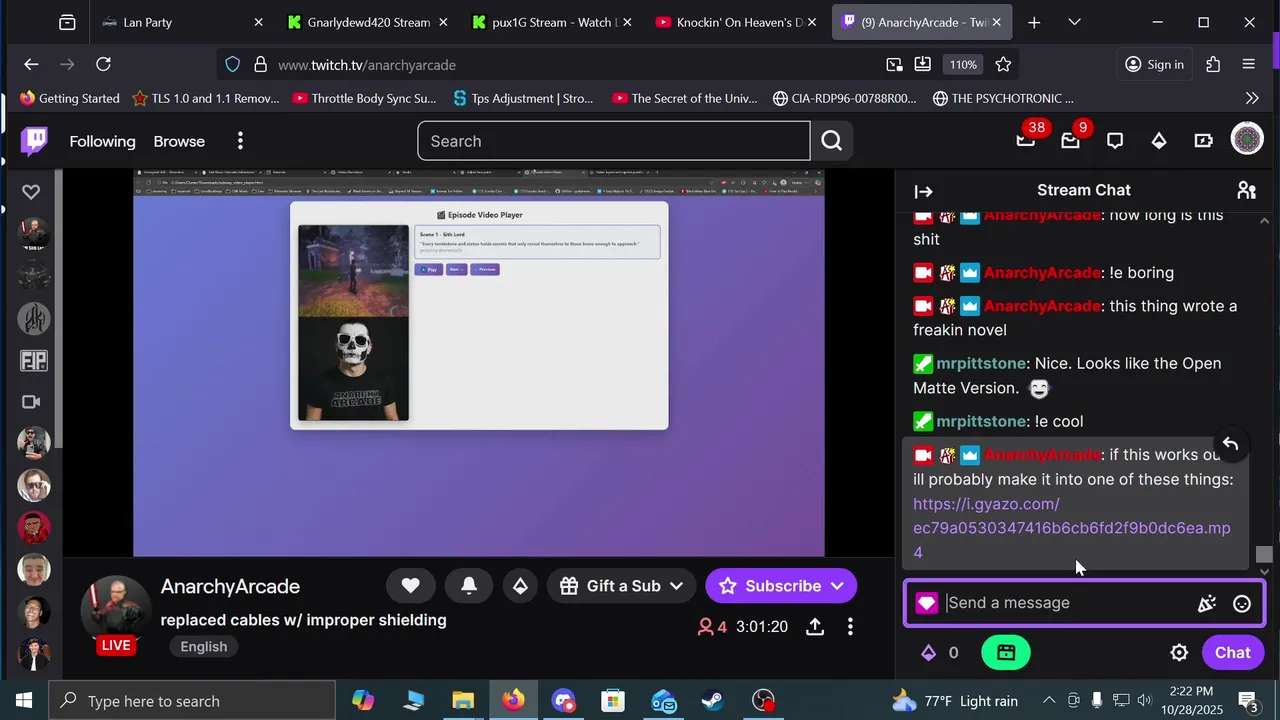Toggle the notification bell for AnarchyArcade
The image size is (1280, 720).
click(469, 586)
